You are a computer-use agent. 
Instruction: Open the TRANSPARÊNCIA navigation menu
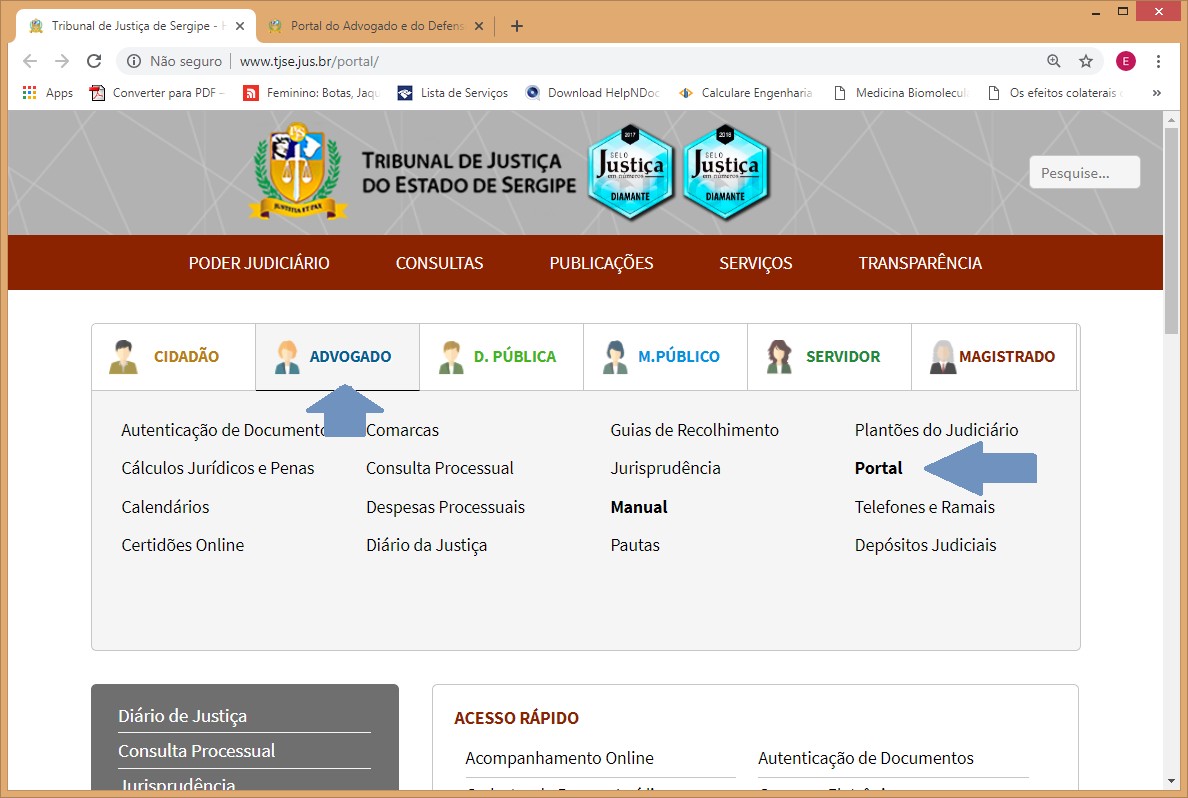tap(920, 263)
